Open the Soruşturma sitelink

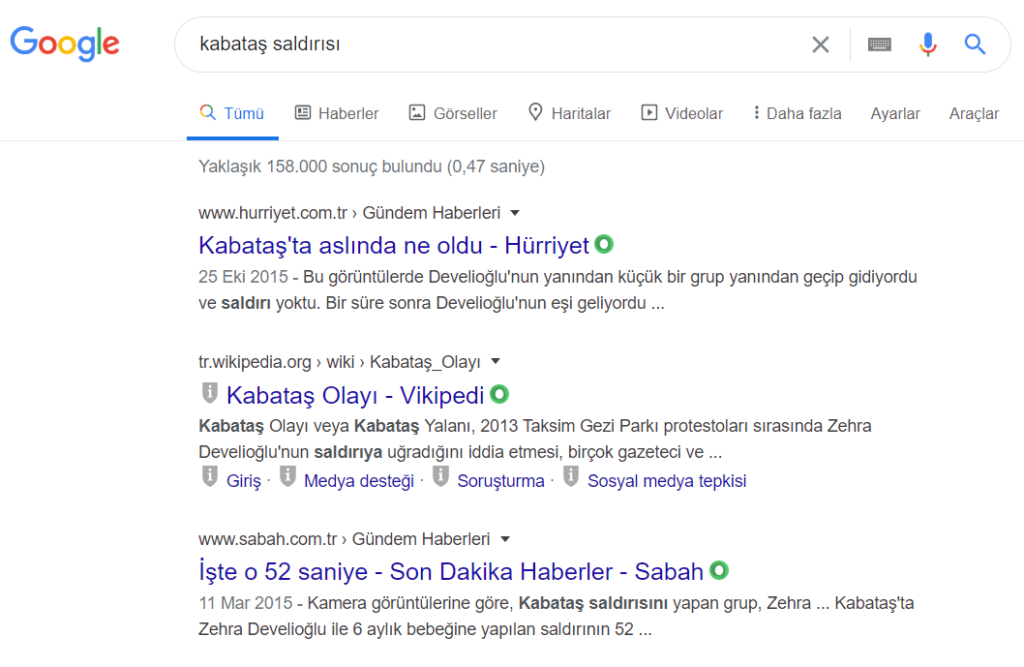(501, 481)
